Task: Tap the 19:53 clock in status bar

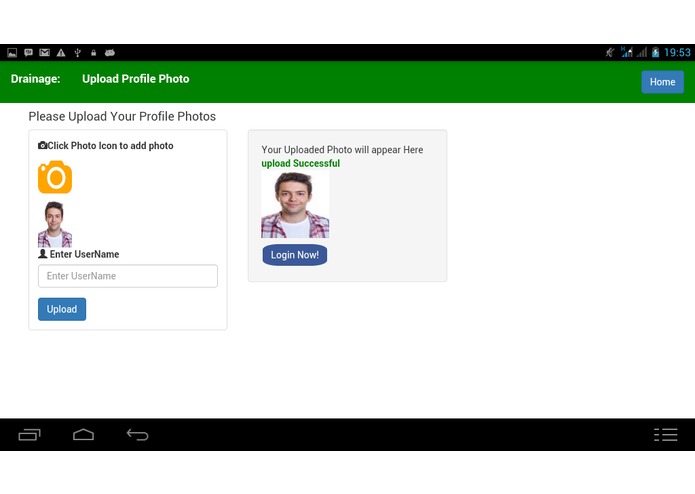Action: 677,52
